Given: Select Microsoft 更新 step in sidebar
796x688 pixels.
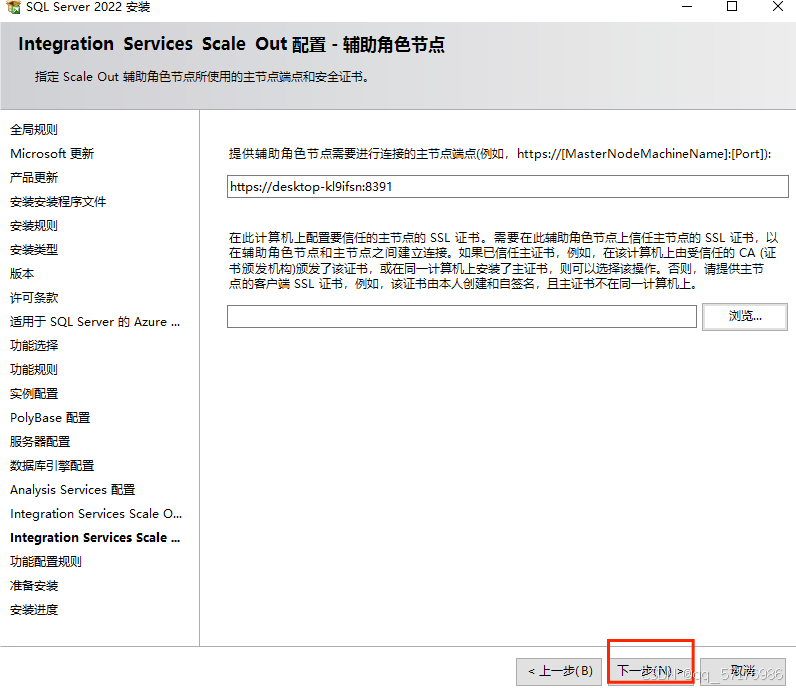Looking at the screenshot, I should coord(52,153).
